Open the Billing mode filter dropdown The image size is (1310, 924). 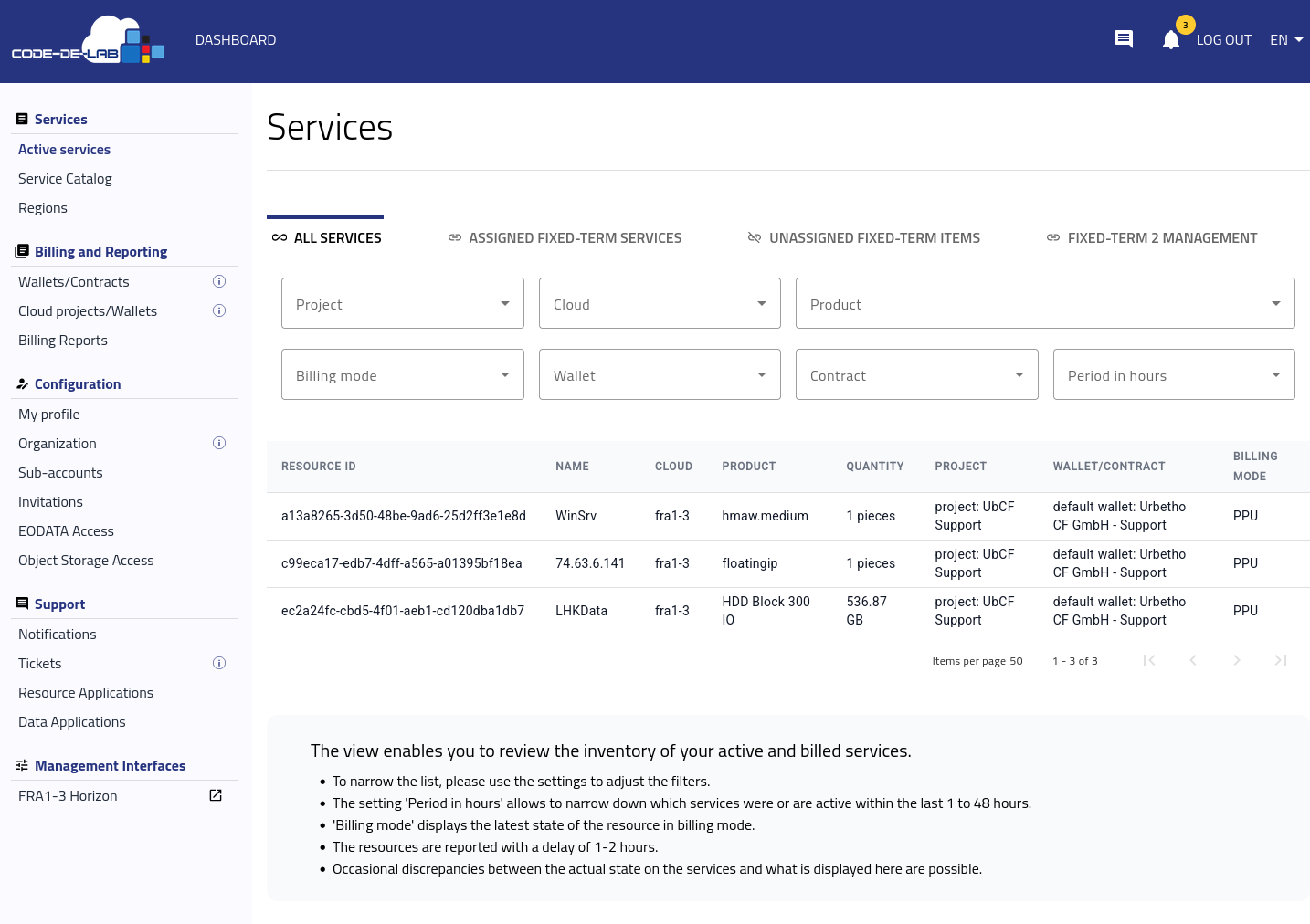coord(403,374)
